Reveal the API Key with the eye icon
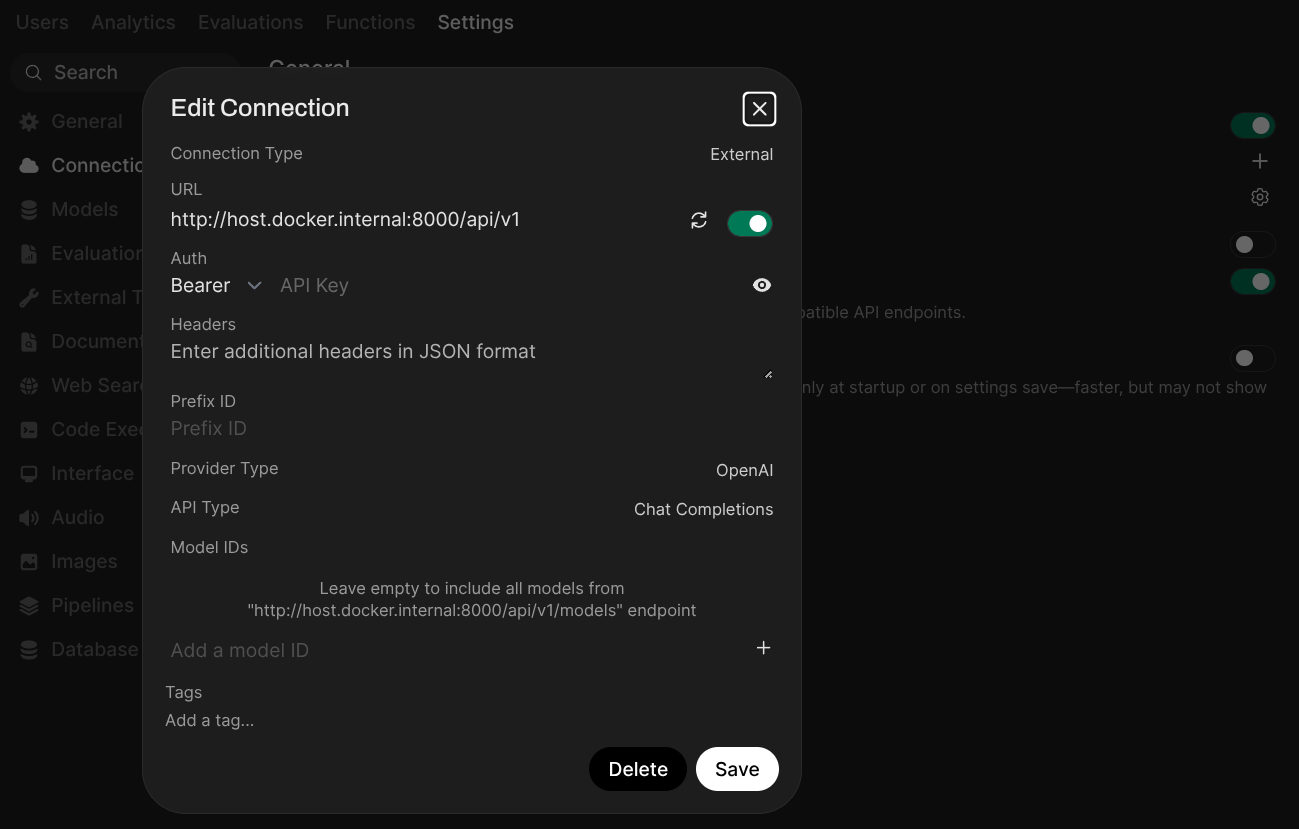This screenshot has width=1299, height=829. tap(762, 285)
